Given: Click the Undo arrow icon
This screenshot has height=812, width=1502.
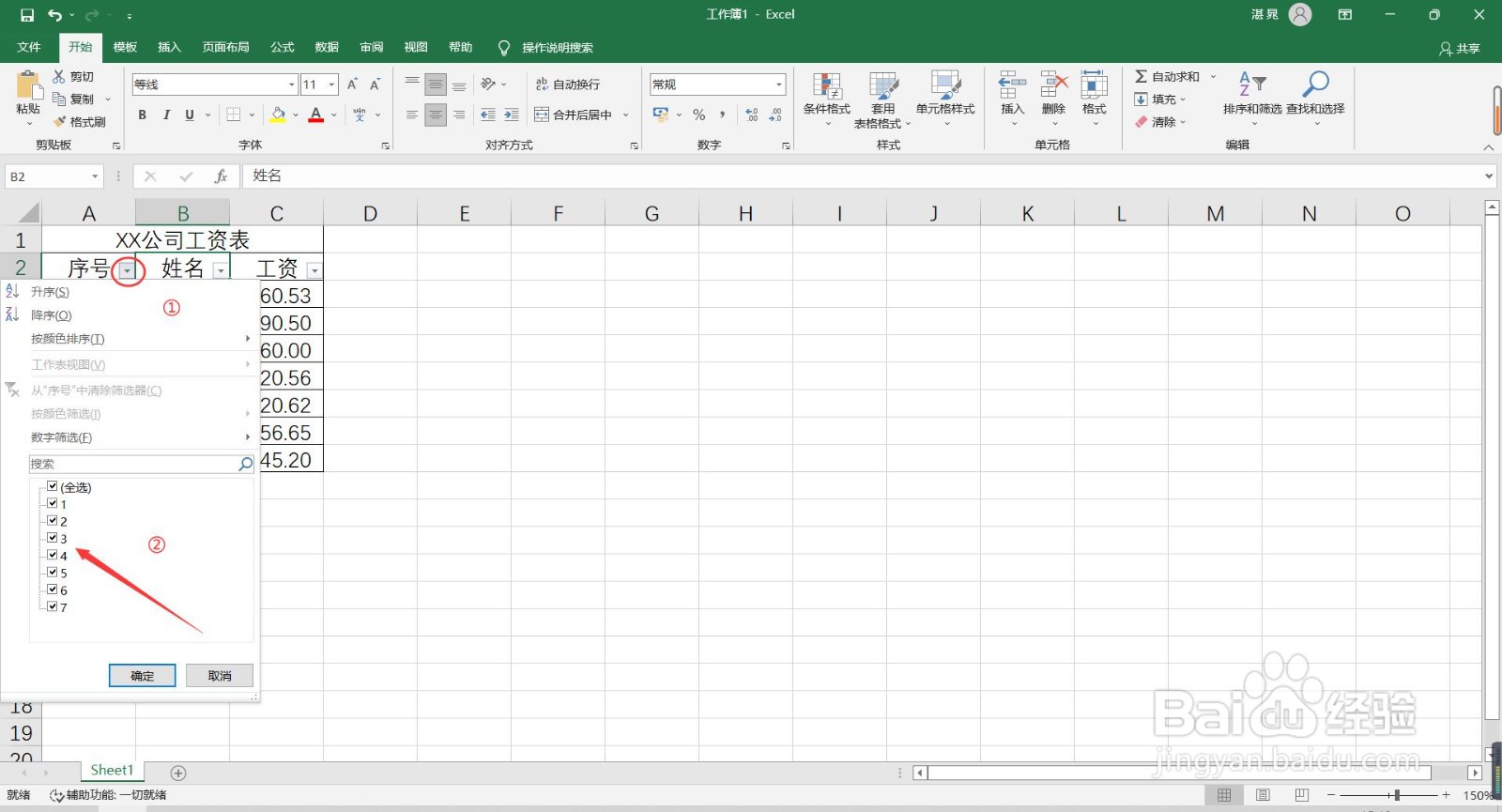Looking at the screenshot, I should [x=55, y=15].
